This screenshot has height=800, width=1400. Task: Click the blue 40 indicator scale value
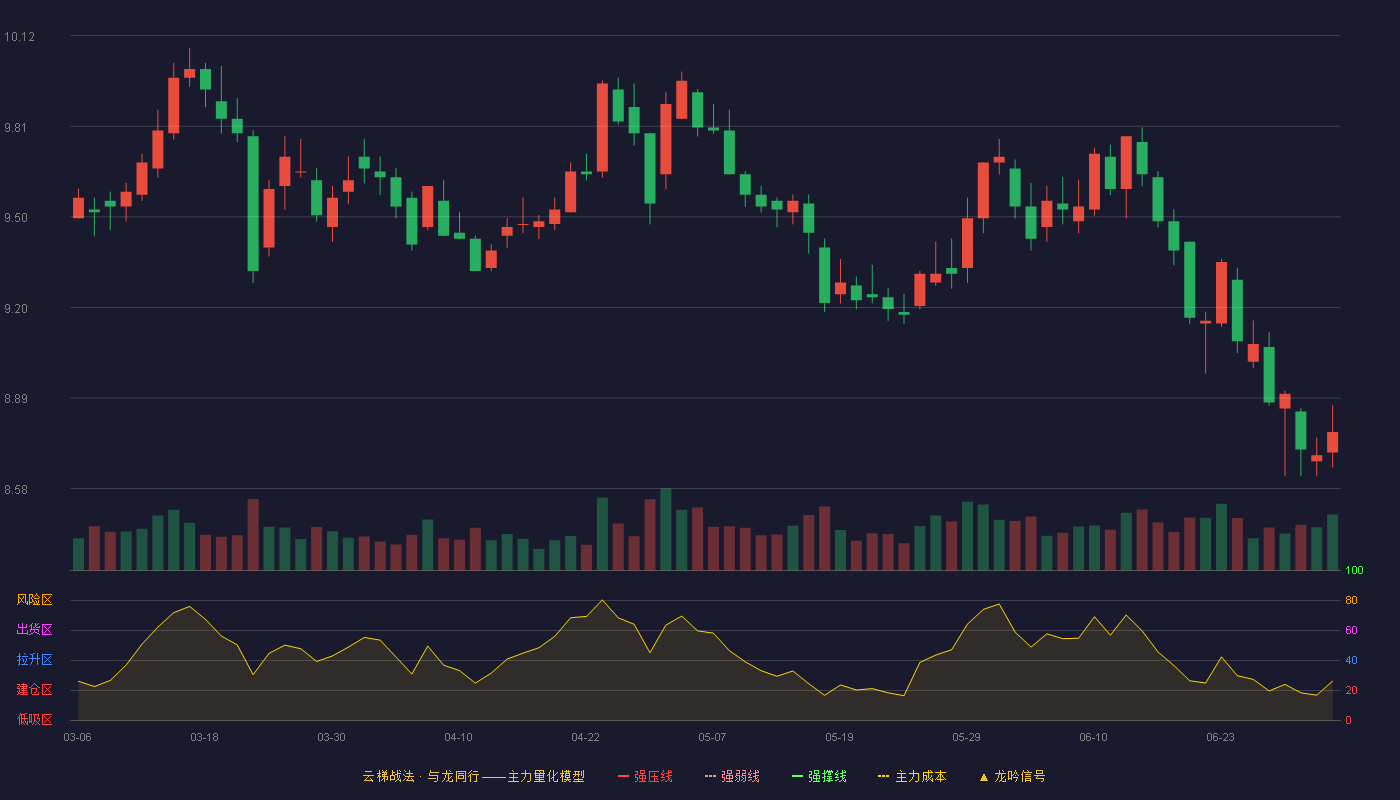(x=1351, y=661)
